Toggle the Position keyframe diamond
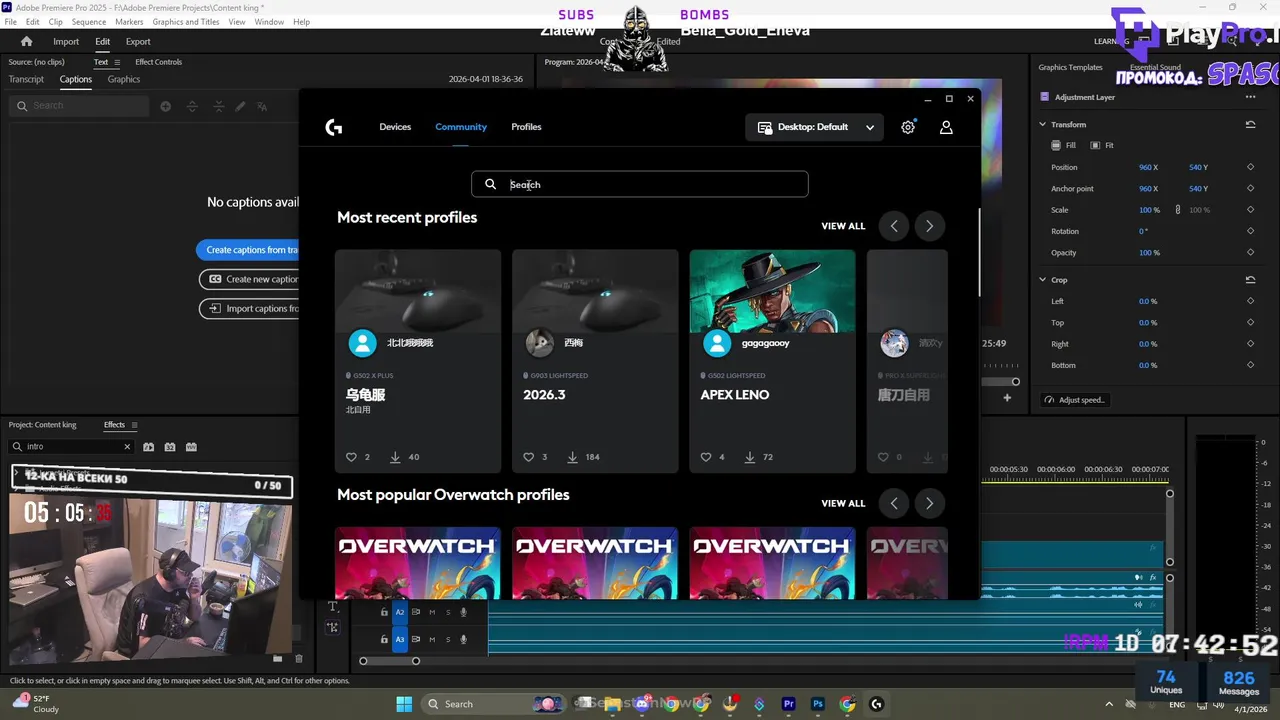This screenshot has height=720, width=1280. click(1250, 167)
